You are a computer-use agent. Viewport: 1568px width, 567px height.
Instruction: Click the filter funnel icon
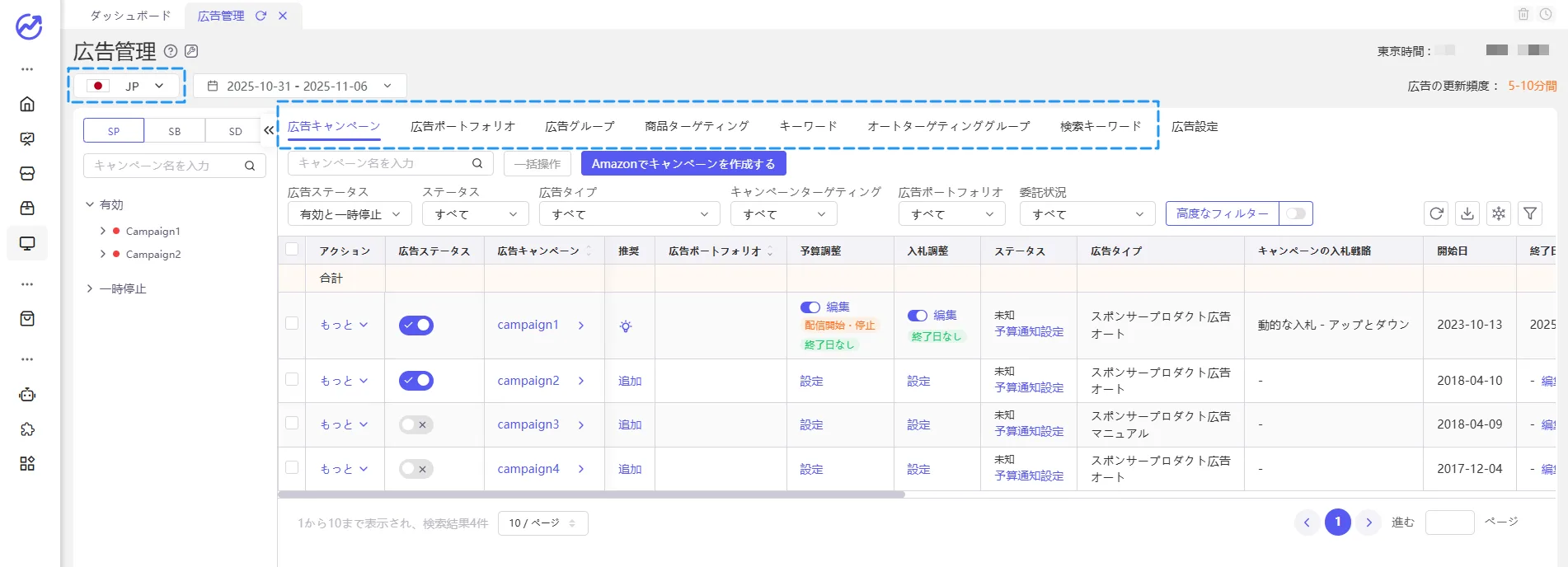point(1530,213)
